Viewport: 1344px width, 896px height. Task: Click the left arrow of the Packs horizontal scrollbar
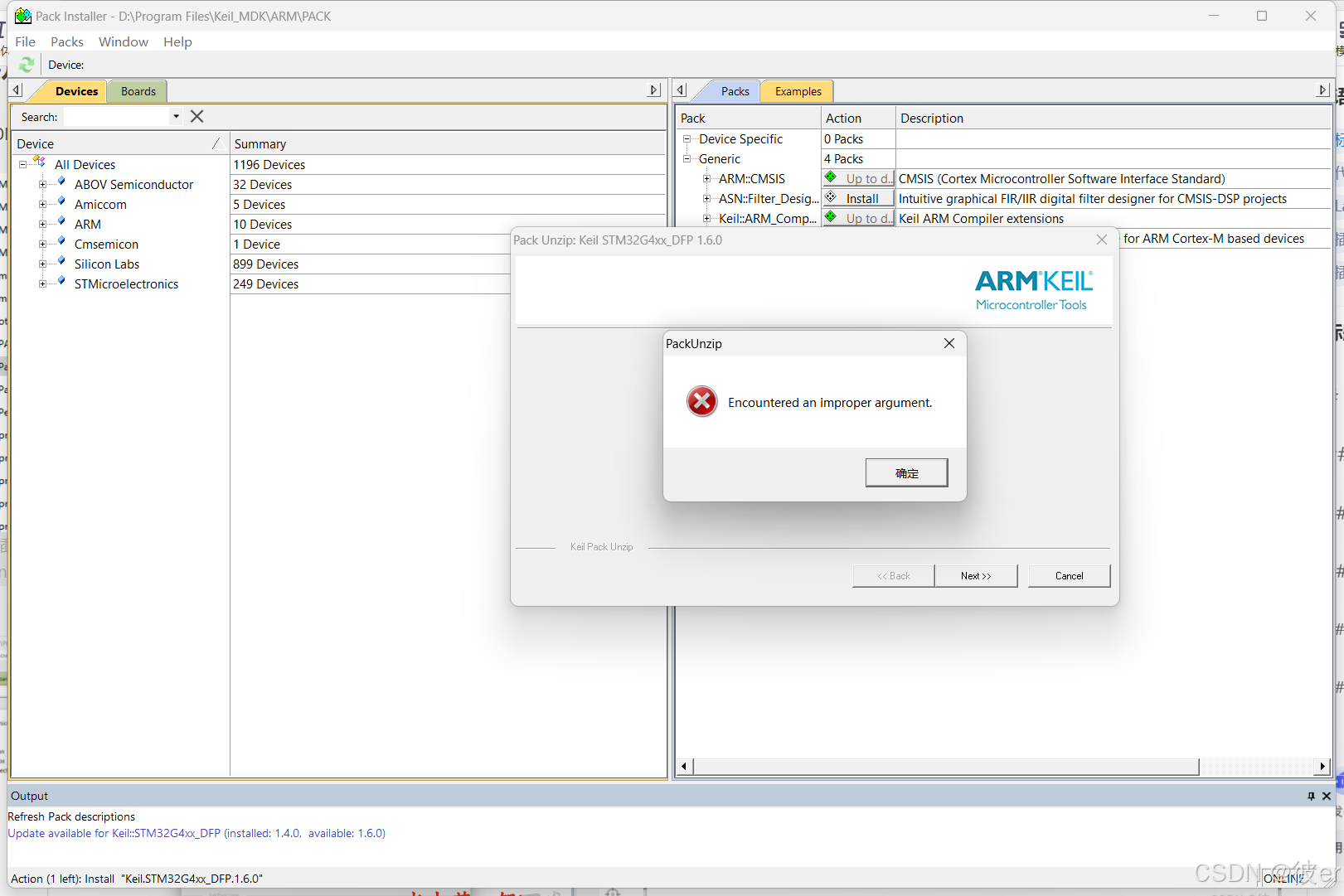click(684, 766)
